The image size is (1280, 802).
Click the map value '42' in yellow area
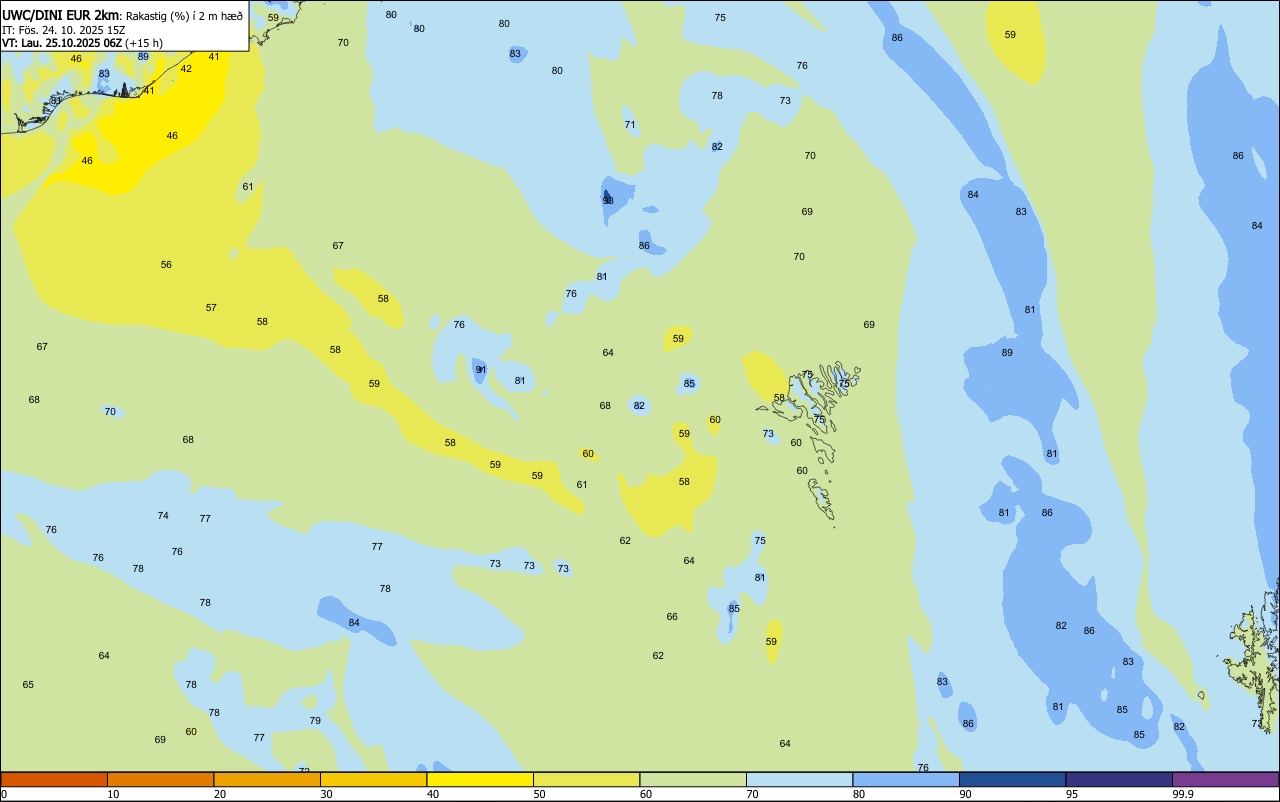pos(186,69)
